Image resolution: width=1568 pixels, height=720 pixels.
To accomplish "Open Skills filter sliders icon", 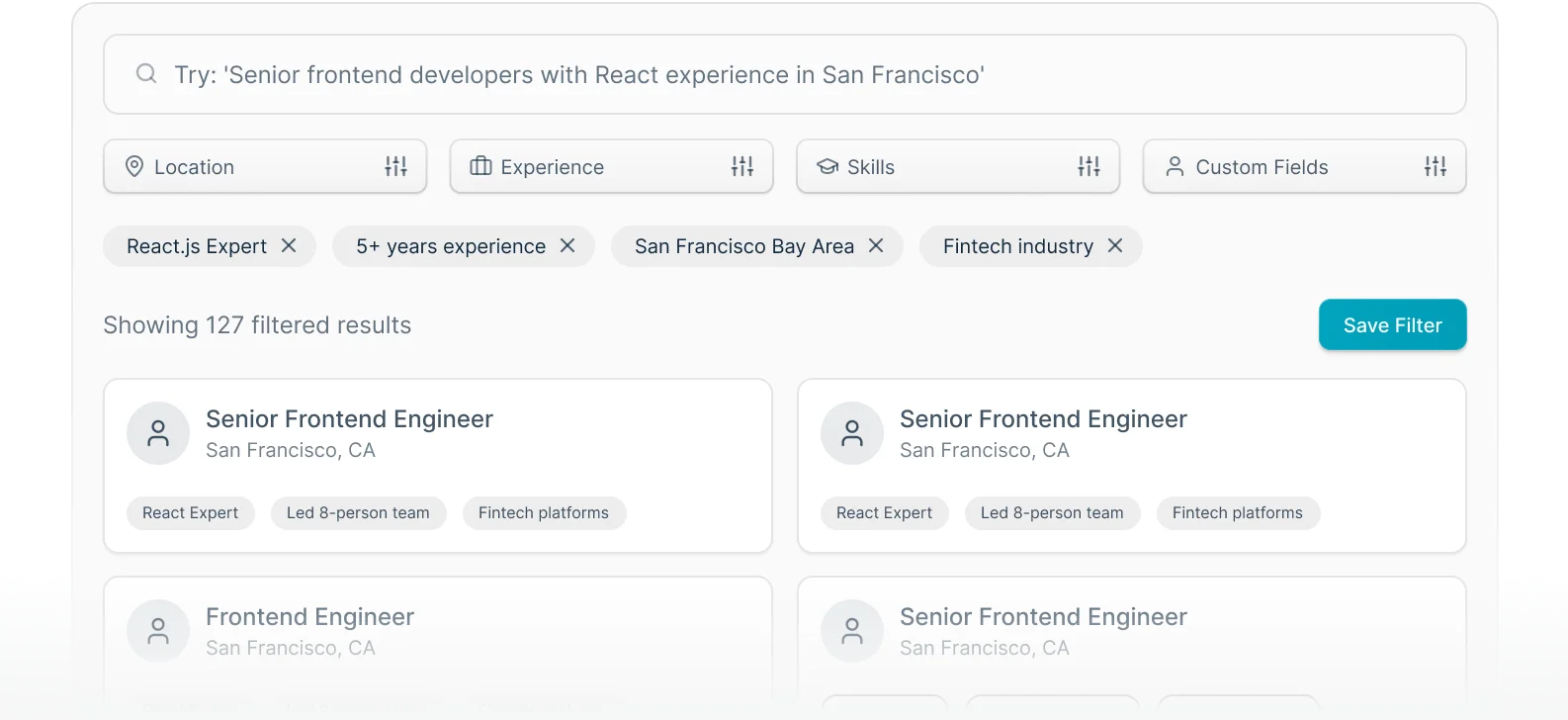I will click(1089, 166).
